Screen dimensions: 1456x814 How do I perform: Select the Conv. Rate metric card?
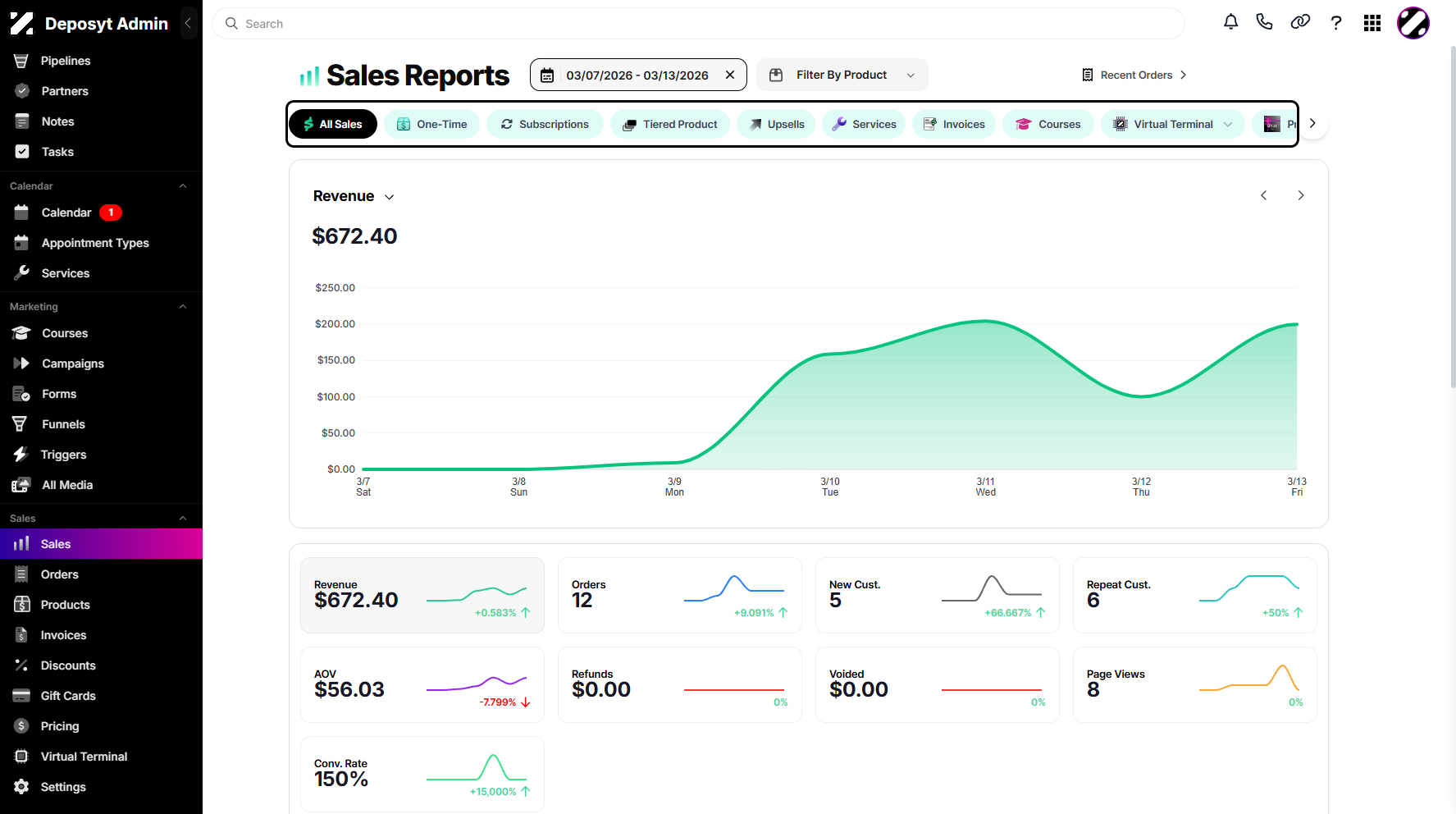tap(422, 774)
